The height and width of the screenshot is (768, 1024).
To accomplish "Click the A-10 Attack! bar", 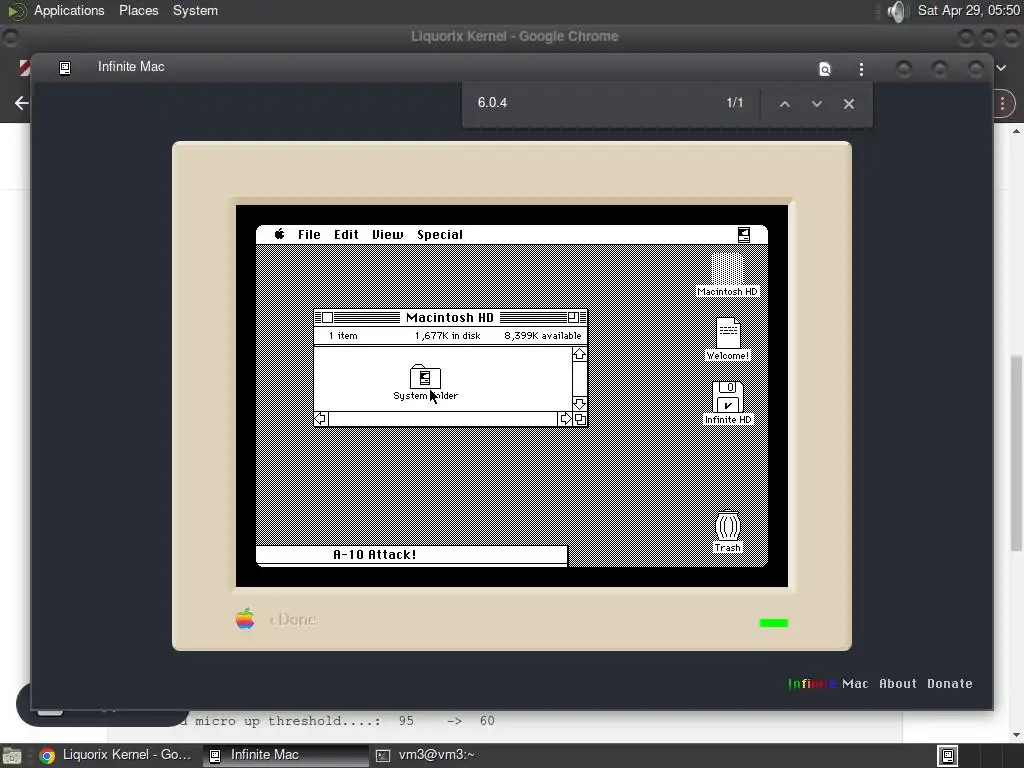I will tap(411, 555).
